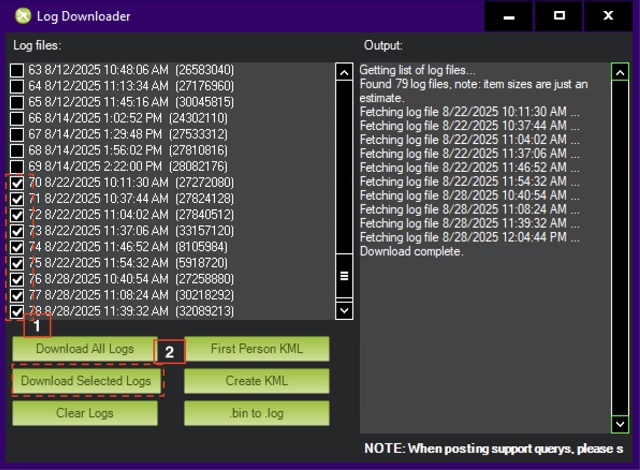Deselect log 74 from 8/22/2025 11:46:52 AM
The width and height of the screenshot is (640, 470).
point(17,247)
